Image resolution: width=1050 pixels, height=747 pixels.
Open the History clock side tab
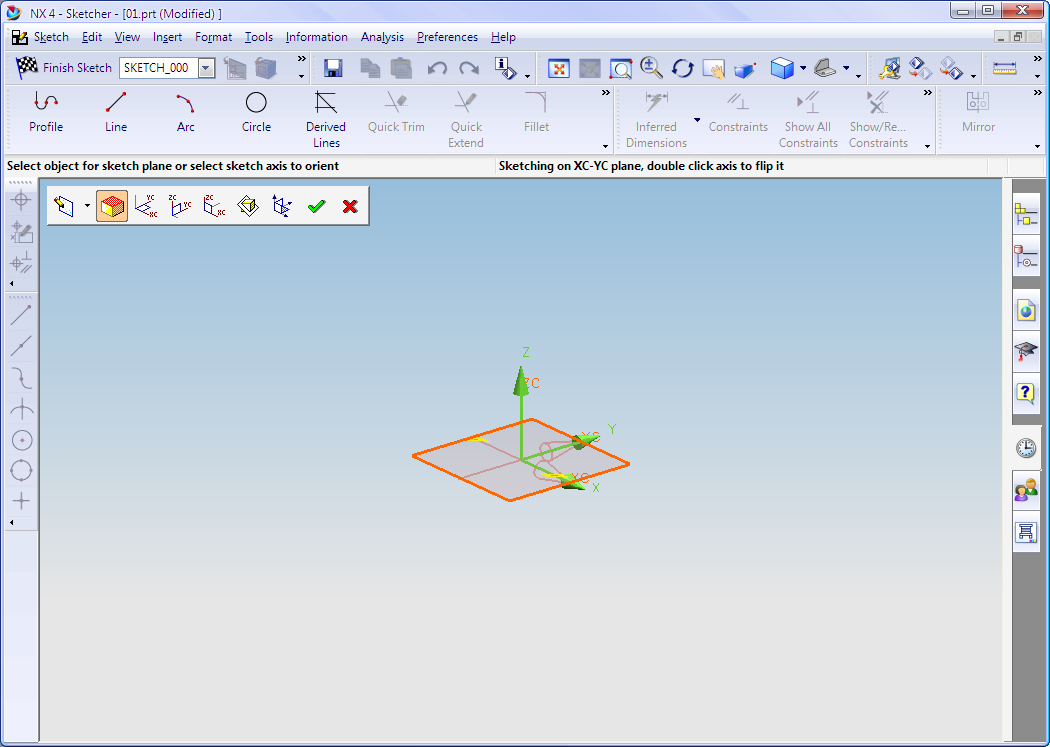(1026, 448)
